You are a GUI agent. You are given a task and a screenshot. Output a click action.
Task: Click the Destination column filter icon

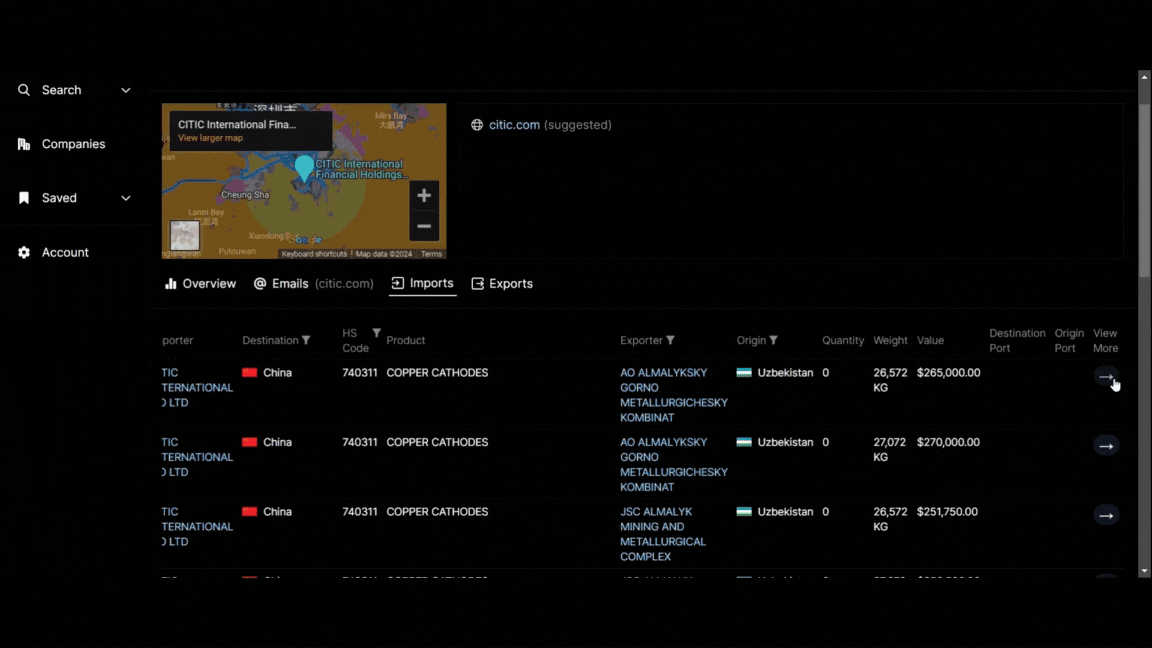[306, 341]
